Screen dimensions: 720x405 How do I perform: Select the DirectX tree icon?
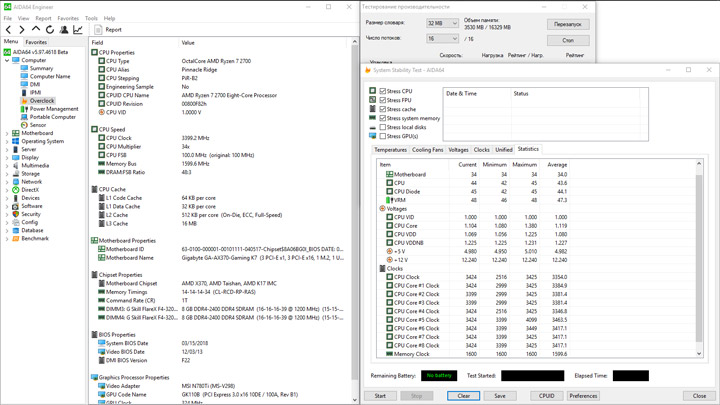click(x=16, y=190)
